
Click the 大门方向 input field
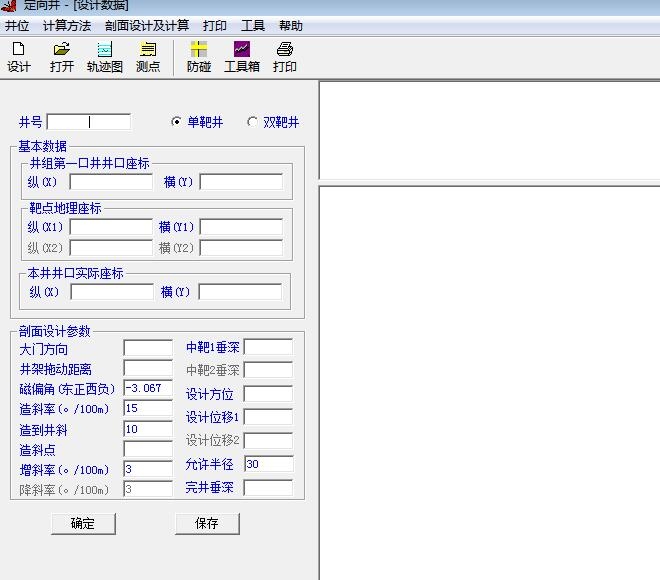(148, 348)
